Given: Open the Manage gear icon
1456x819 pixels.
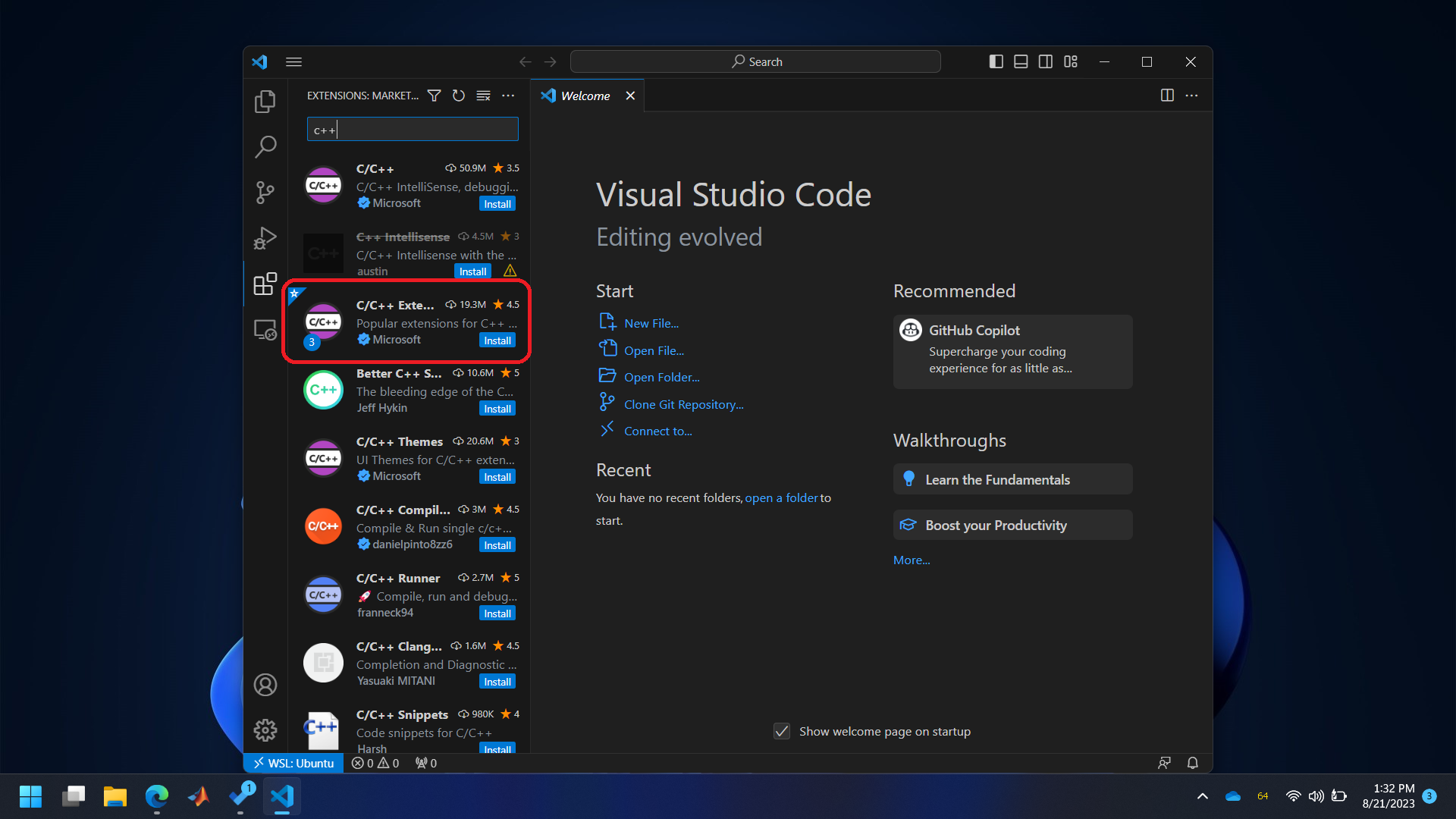Looking at the screenshot, I should pyautogui.click(x=265, y=730).
